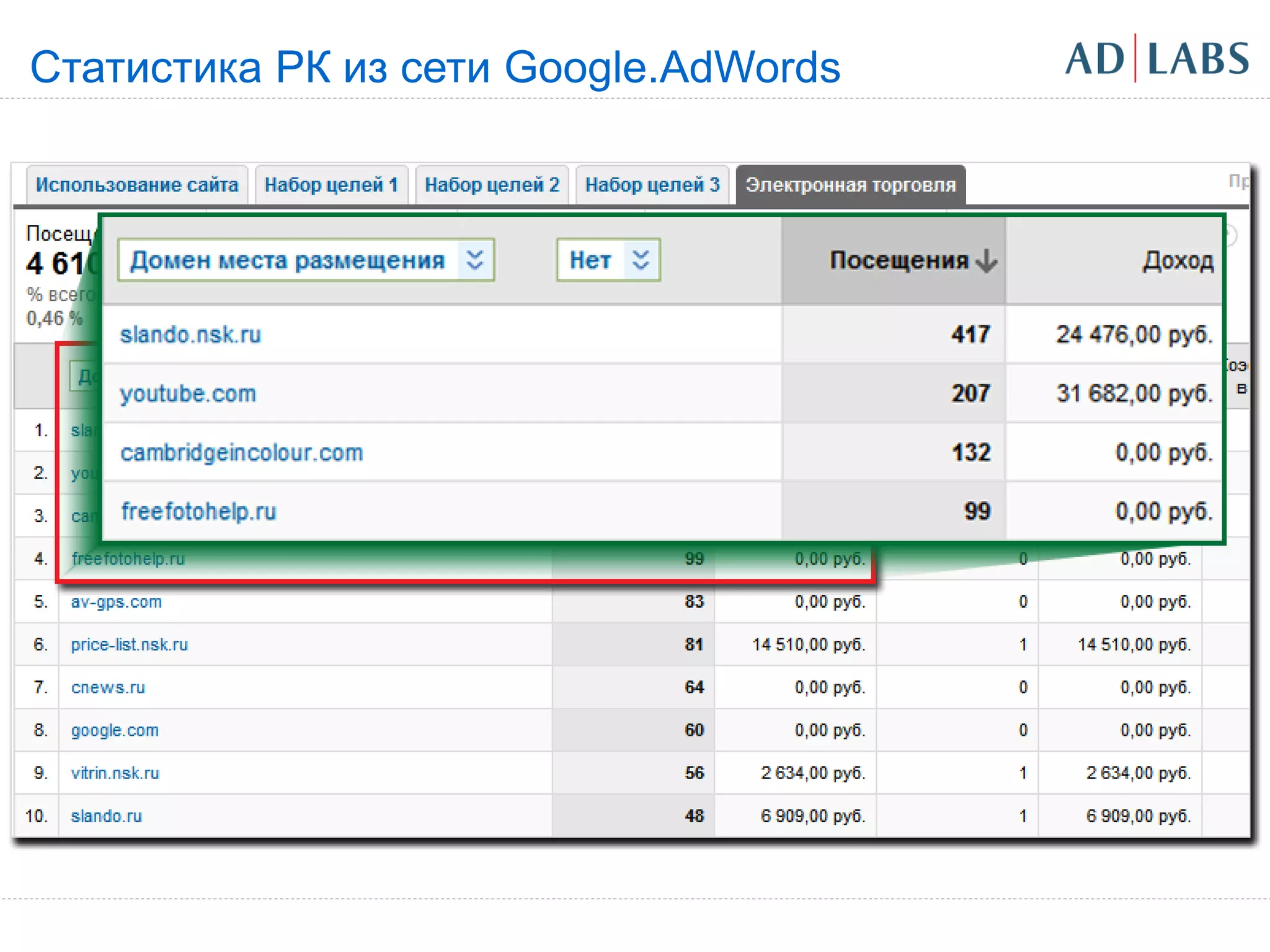Open the Нет secondary dimension dropdown
Image resolution: width=1270 pixels, height=952 pixels.
[608, 260]
